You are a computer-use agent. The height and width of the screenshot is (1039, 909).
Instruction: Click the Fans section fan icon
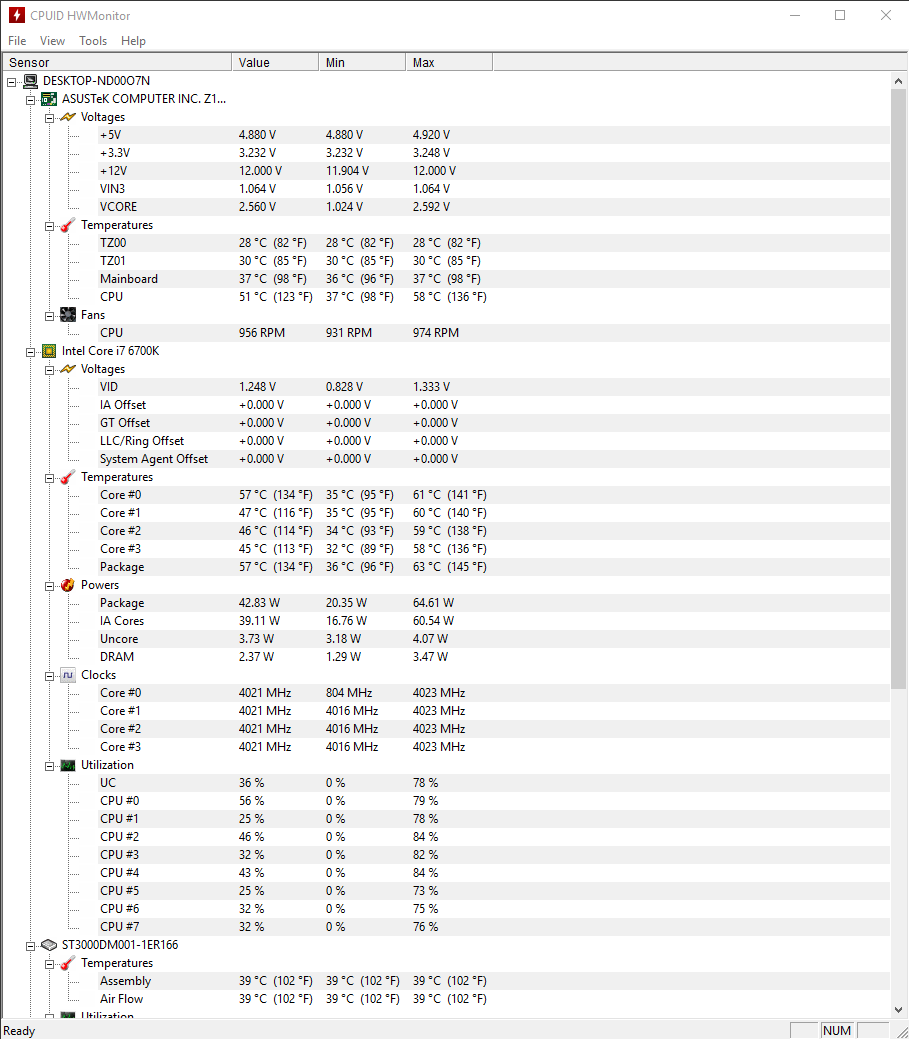68,315
